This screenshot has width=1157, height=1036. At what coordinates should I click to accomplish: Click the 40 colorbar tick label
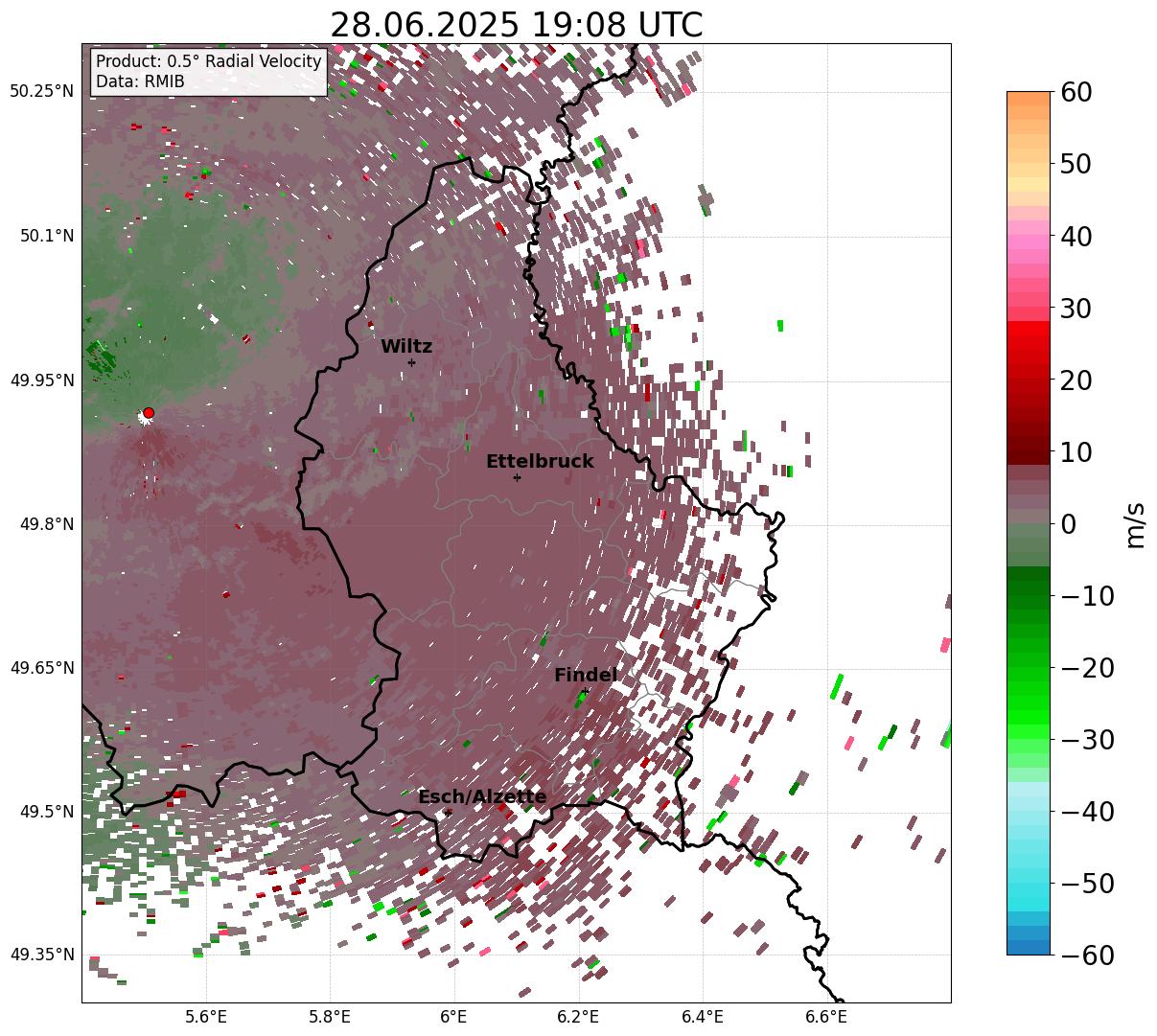[x=1077, y=236]
